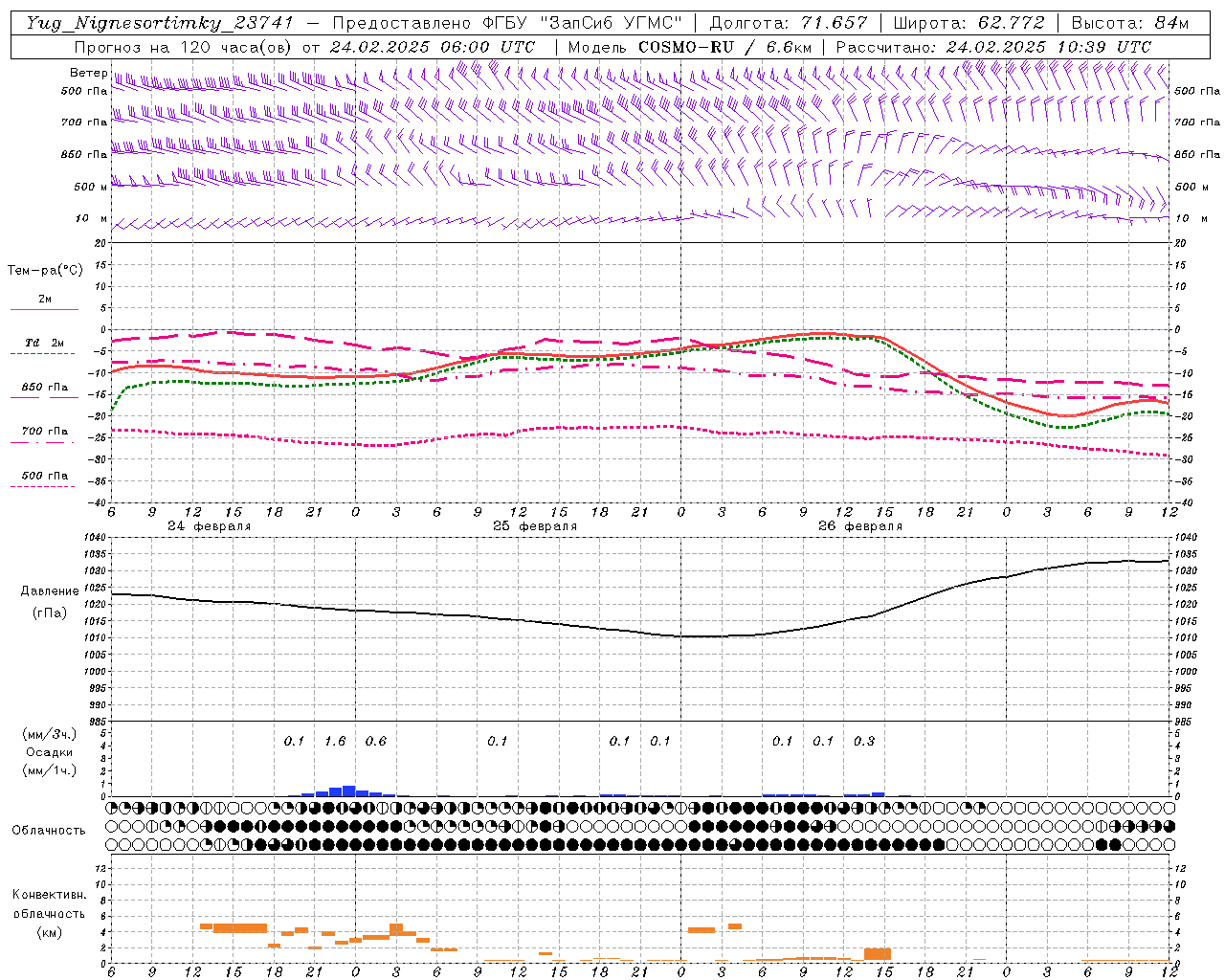The image size is (1225, 980).
Task: Select the Конвективн. label of convective cloud panel
Action: pos(50,895)
